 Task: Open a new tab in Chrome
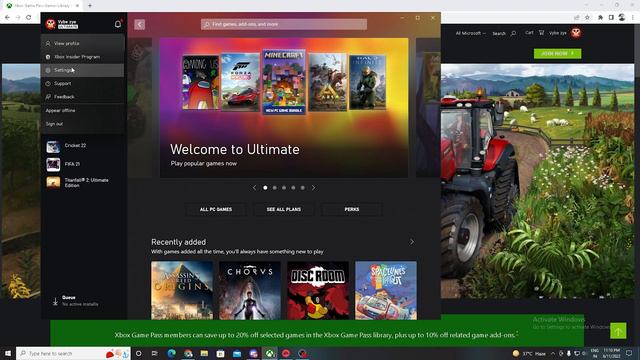point(90,6)
